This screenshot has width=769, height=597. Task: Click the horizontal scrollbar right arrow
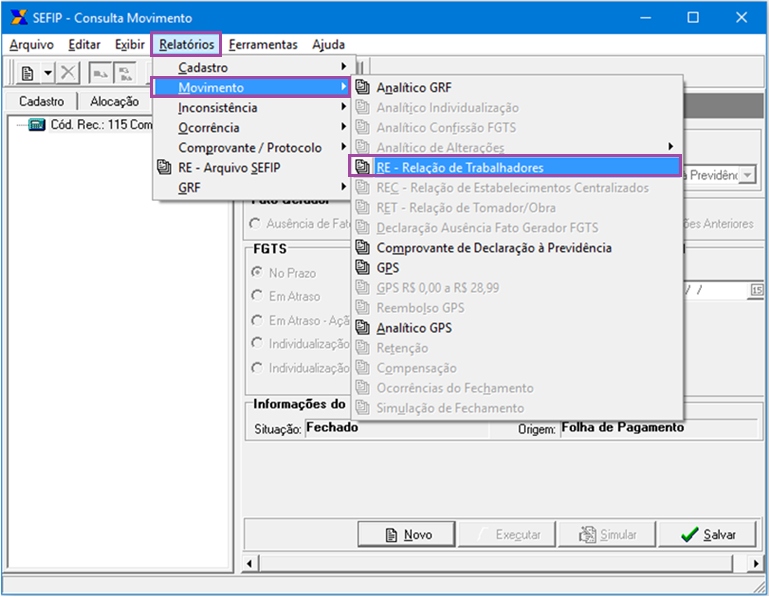(x=756, y=564)
